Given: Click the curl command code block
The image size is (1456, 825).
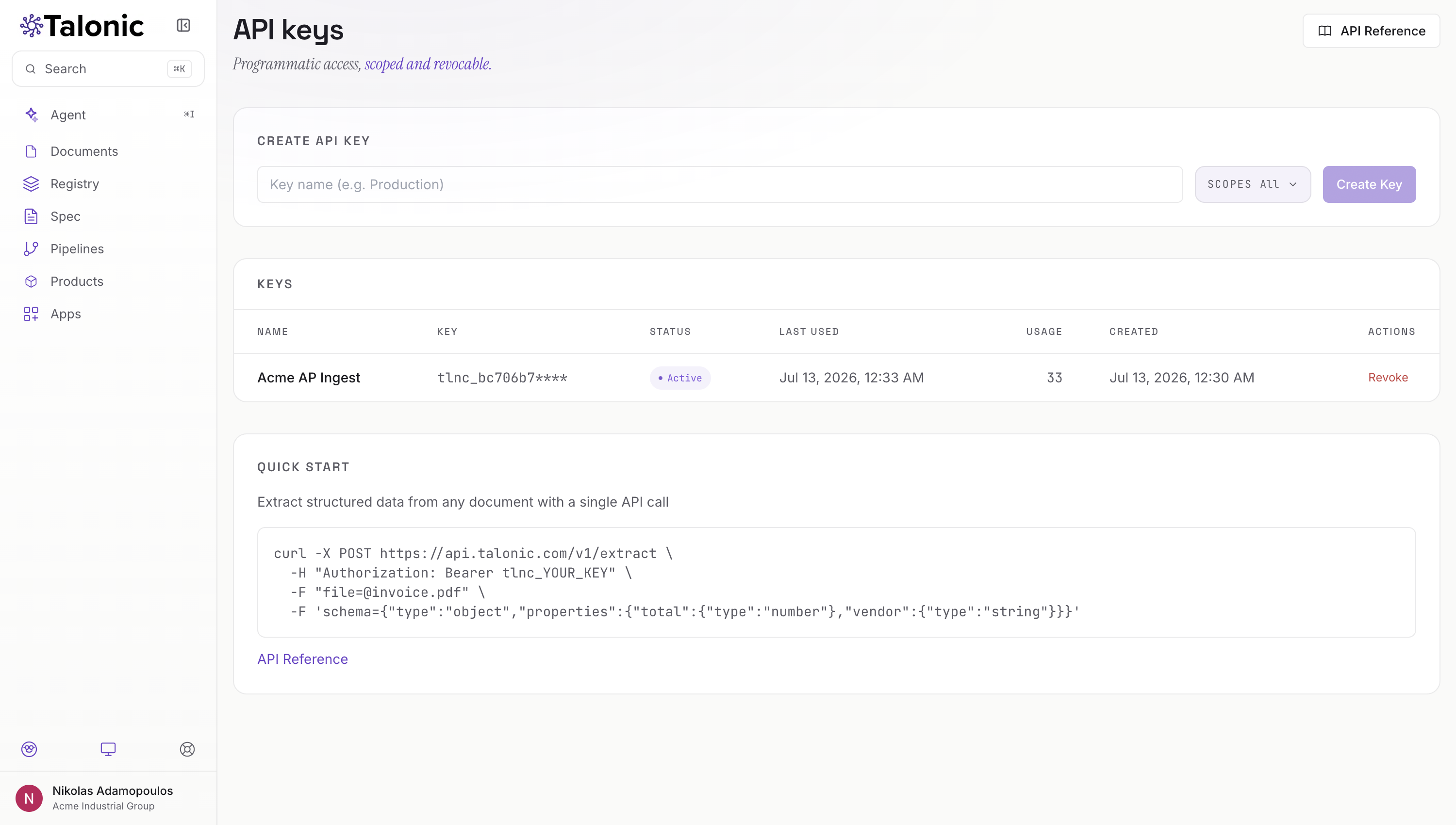Looking at the screenshot, I should (x=836, y=582).
